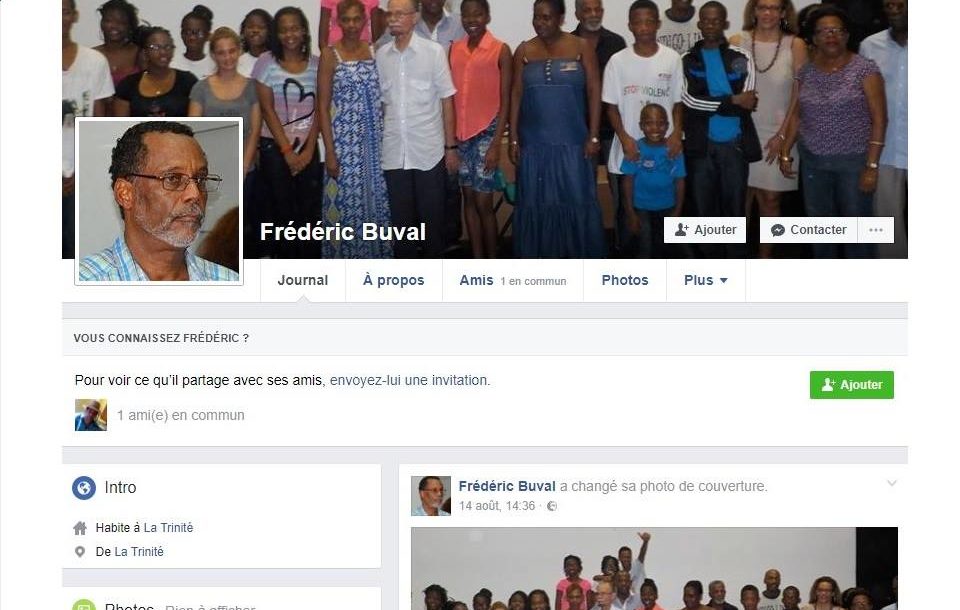Viewport: 960px width, 610px height.
Task: Select the Photos tab
Action: [624, 281]
